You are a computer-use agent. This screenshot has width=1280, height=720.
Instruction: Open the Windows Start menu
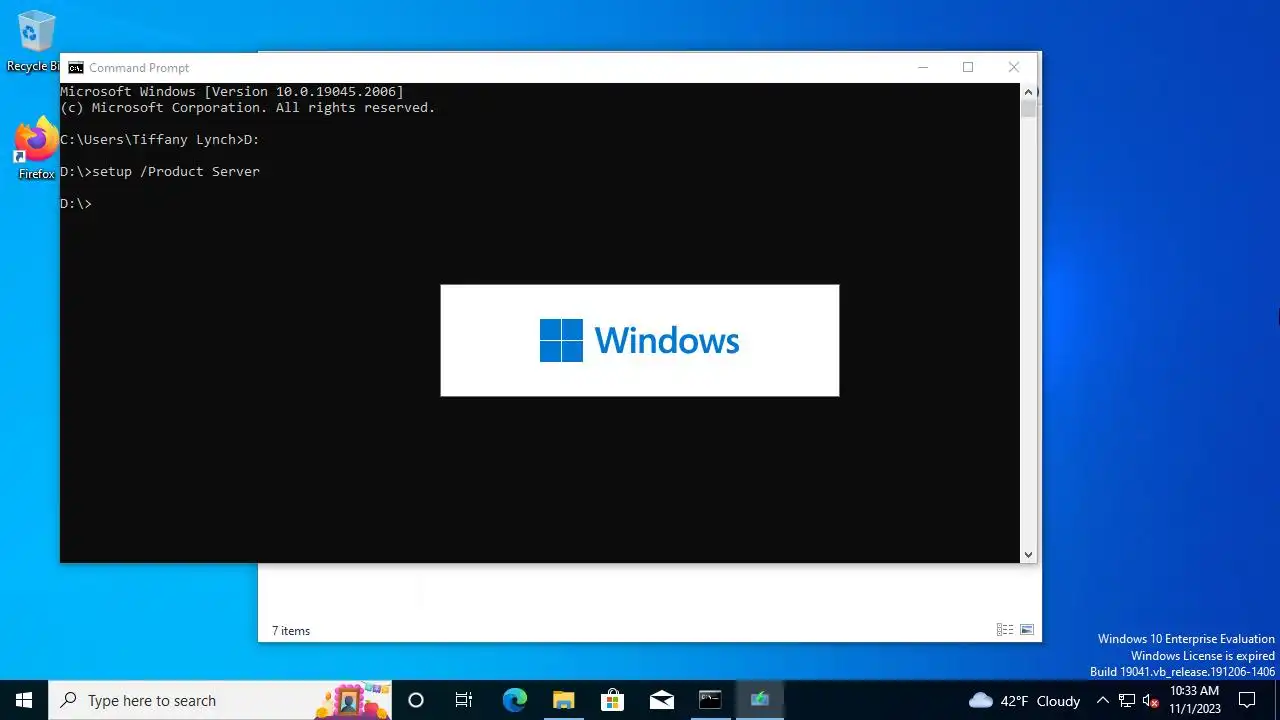24,700
